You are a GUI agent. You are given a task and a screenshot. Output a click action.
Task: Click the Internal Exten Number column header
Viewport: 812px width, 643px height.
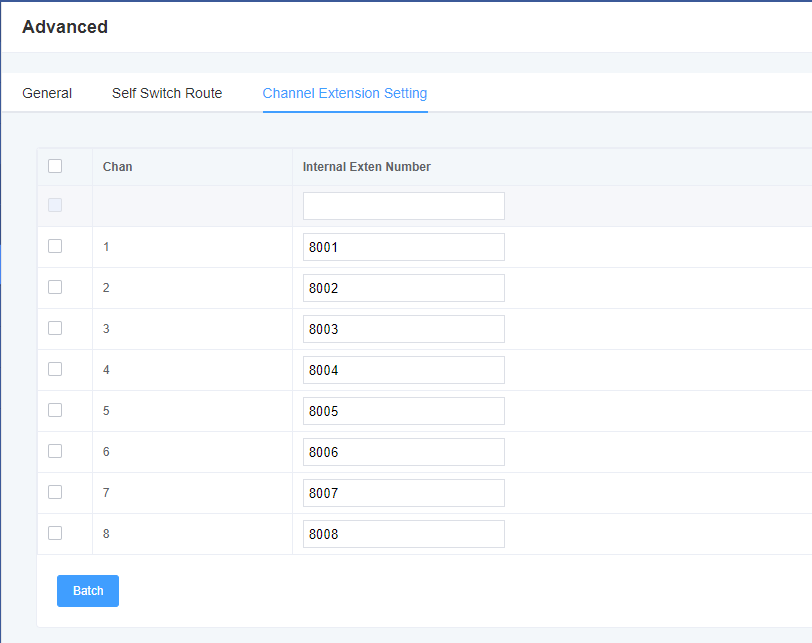pos(367,167)
